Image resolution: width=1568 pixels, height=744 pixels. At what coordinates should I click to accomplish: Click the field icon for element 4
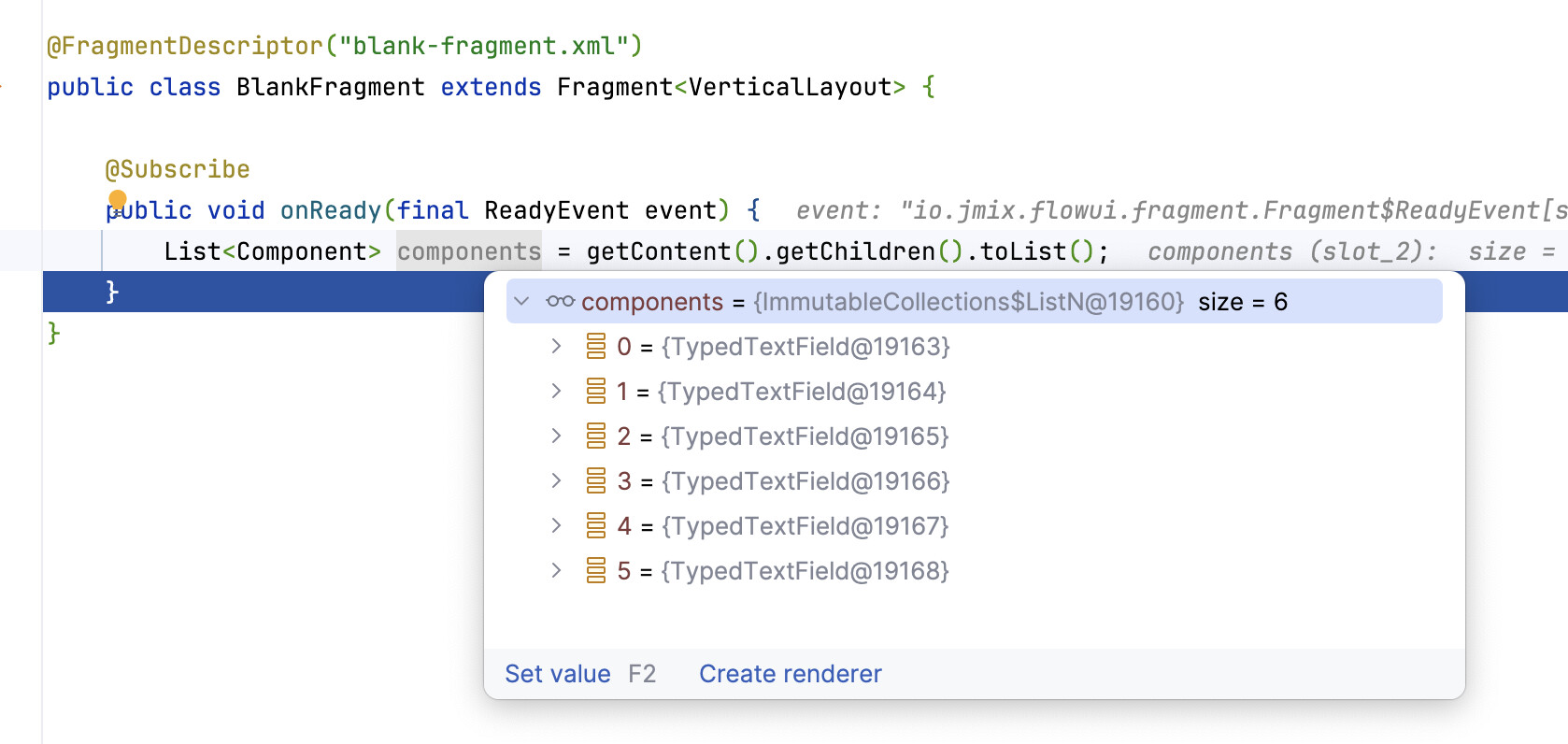(x=596, y=526)
